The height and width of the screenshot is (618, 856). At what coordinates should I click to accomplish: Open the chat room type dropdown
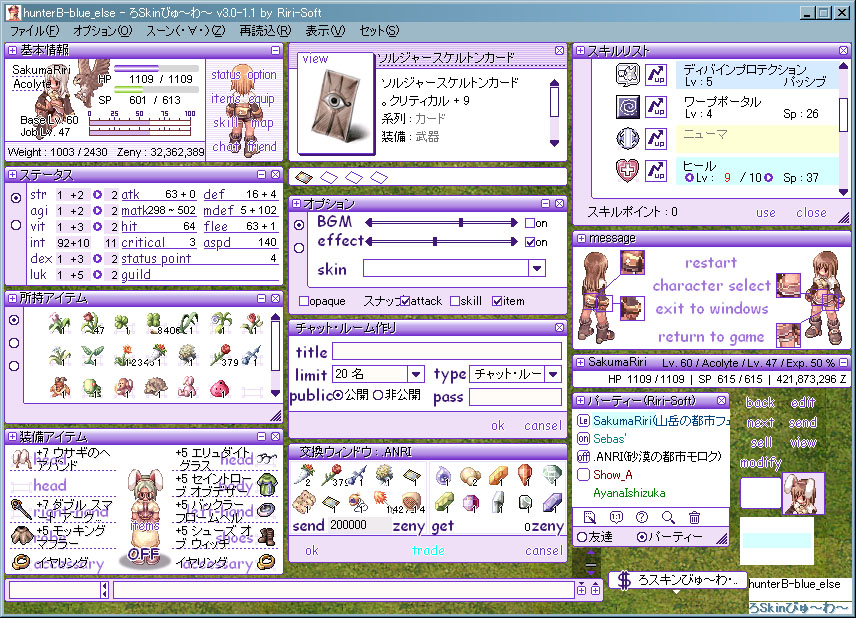[x=553, y=374]
